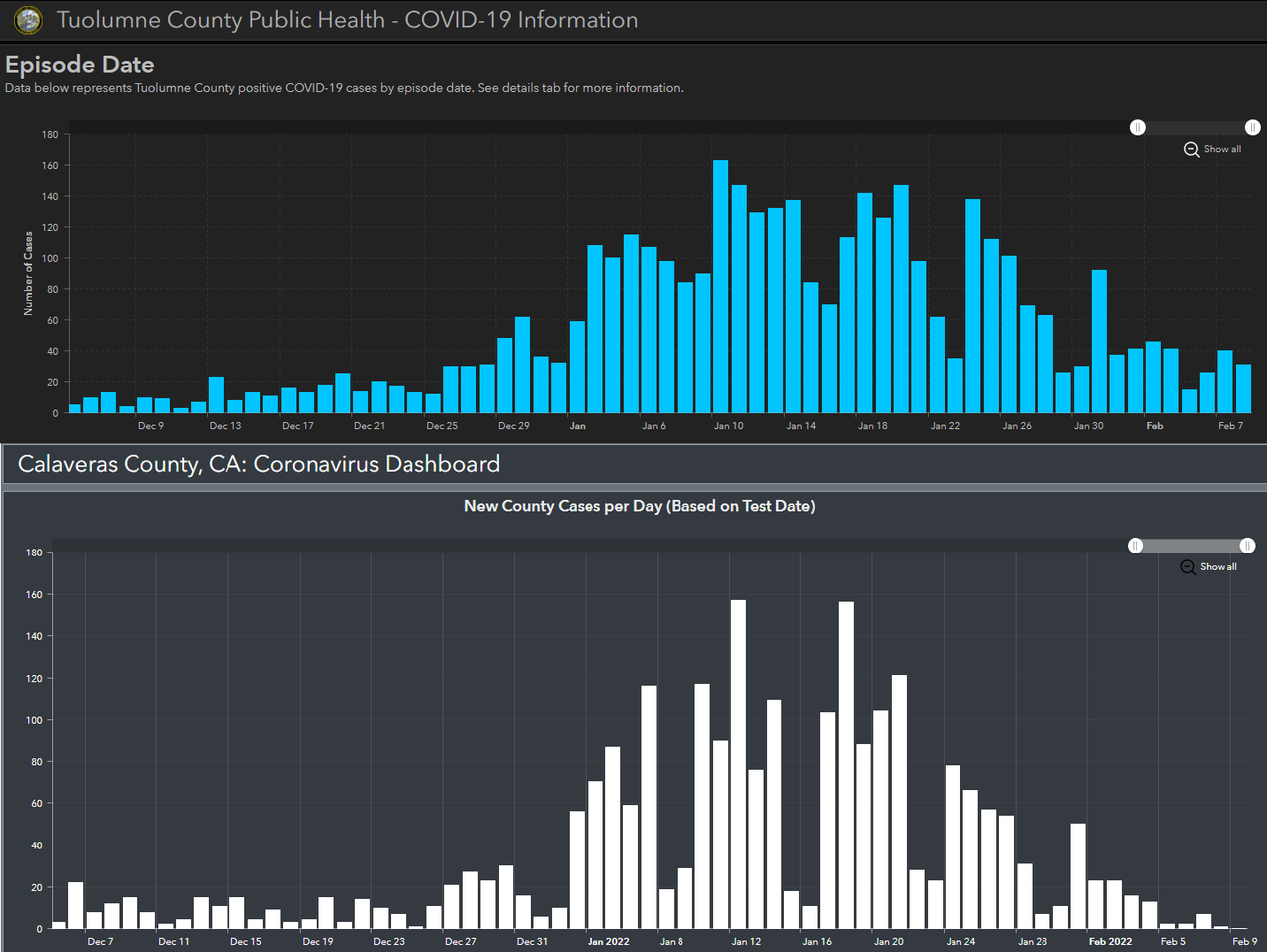Click 'Calaveras County, CA: Coronavirus Dashboard' title

258,464
